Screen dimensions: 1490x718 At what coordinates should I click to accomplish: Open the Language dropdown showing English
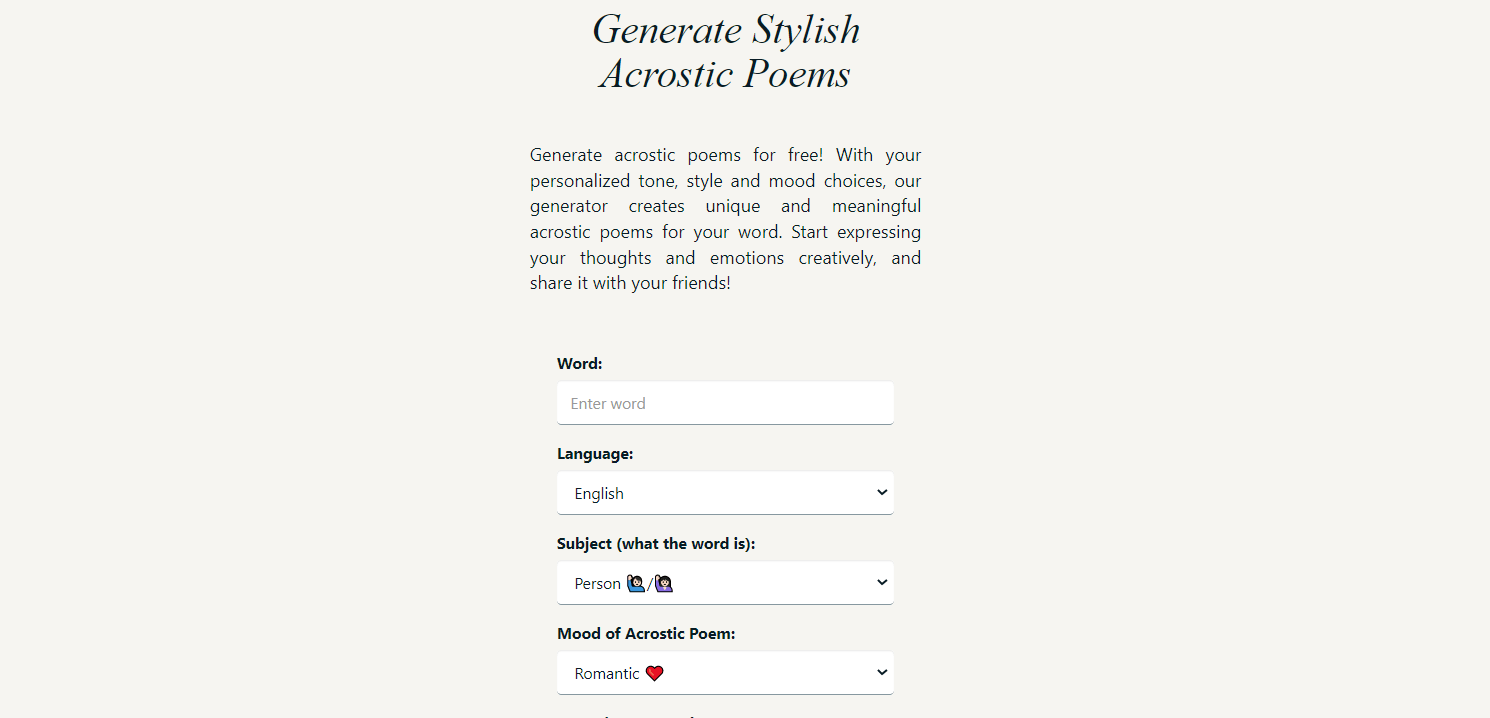725,493
